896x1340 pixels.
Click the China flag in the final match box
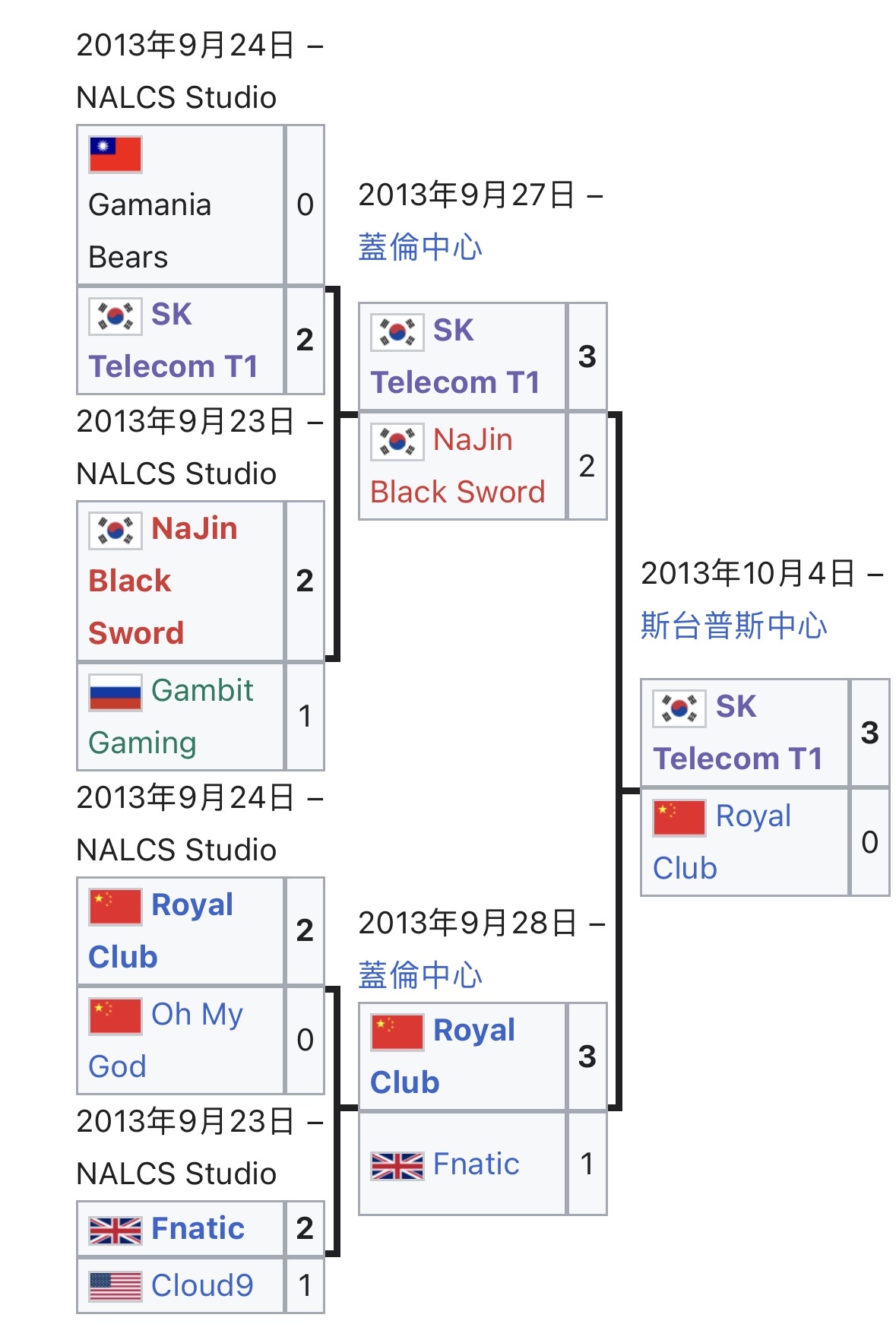click(x=679, y=818)
